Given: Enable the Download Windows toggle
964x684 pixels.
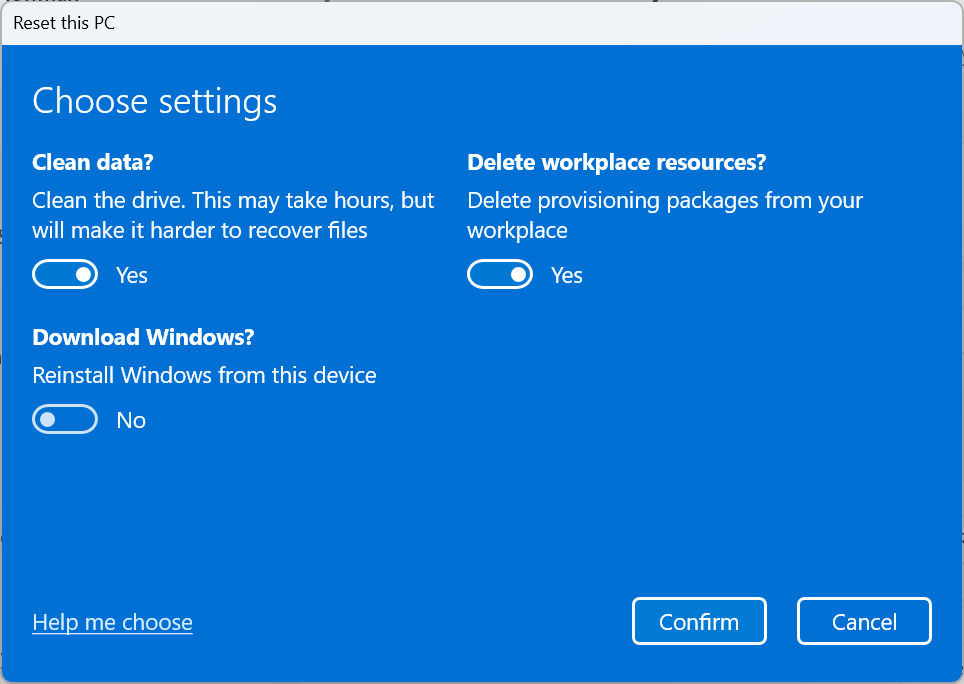Looking at the screenshot, I should (x=65, y=419).
